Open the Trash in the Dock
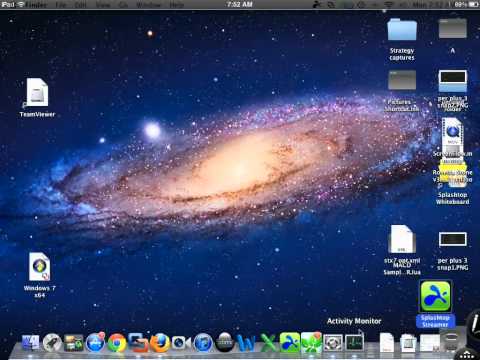The width and height of the screenshot is (480, 360). 451,342
